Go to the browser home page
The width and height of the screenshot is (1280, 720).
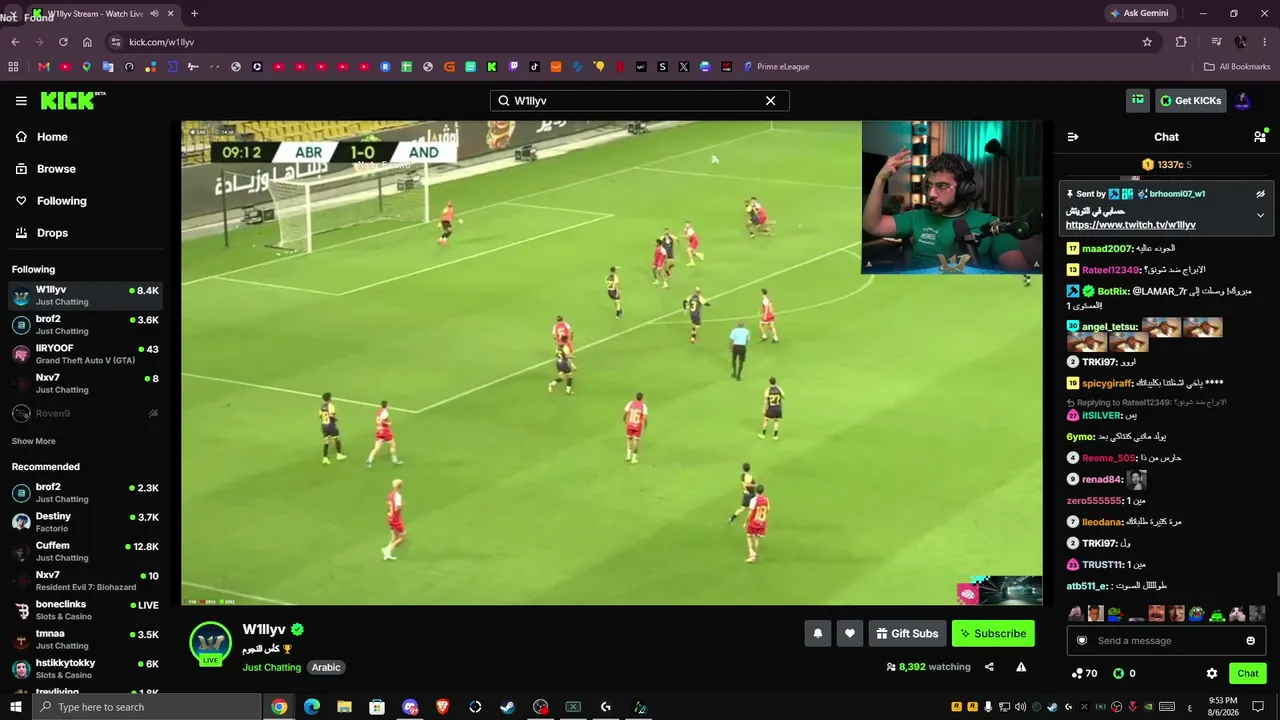pyautogui.click(x=87, y=42)
